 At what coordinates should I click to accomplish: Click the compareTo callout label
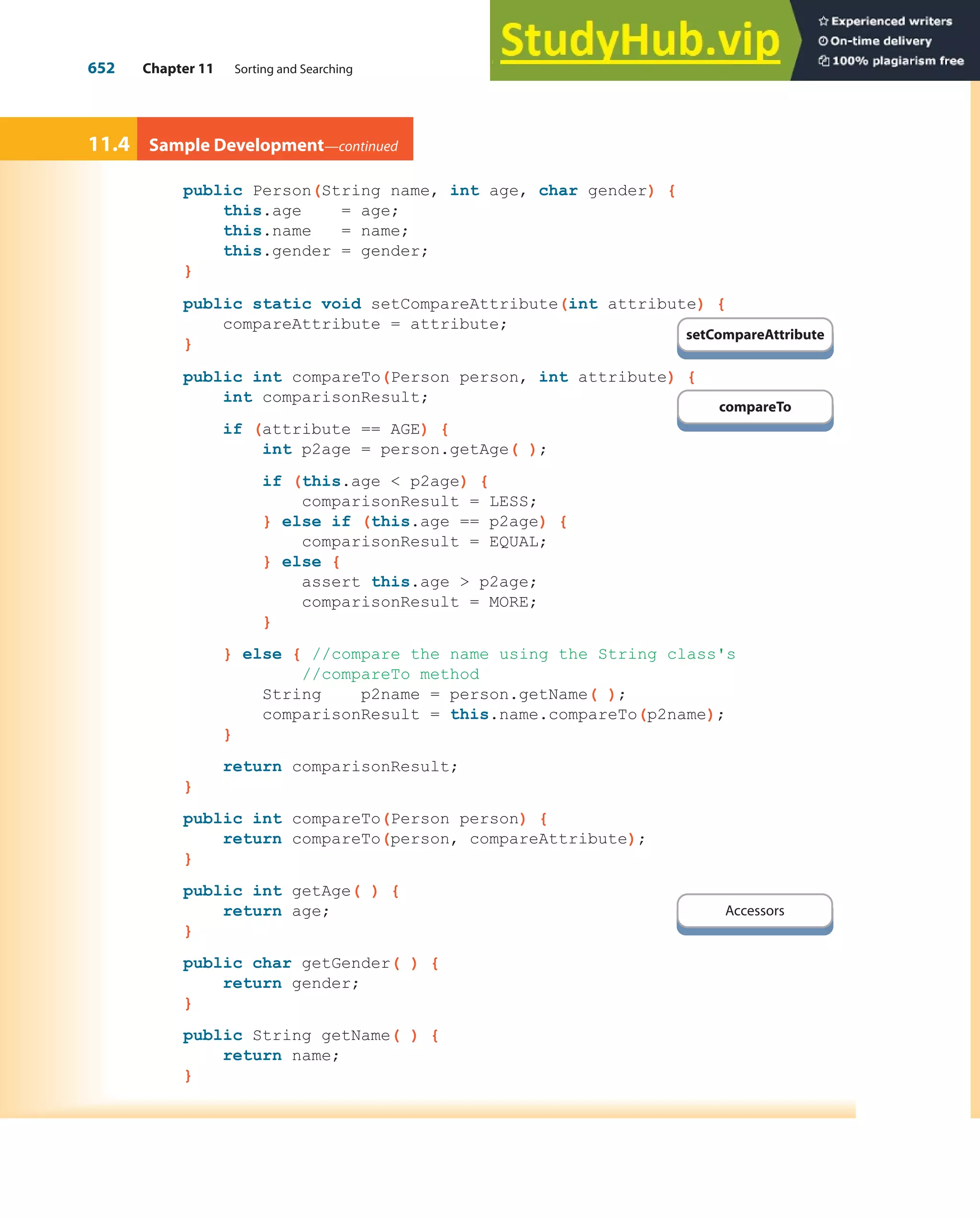click(x=755, y=407)
